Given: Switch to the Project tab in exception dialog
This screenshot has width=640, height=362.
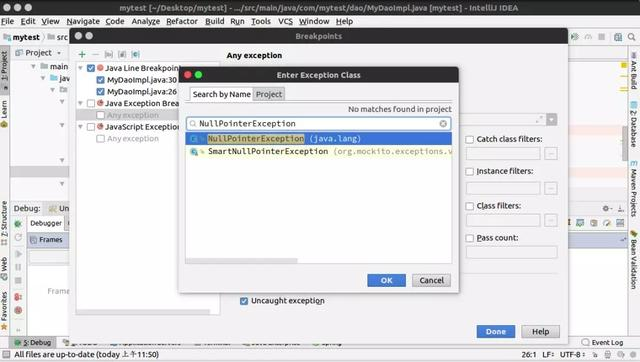Looking at the screenshot, I should [x=269, y=94].
